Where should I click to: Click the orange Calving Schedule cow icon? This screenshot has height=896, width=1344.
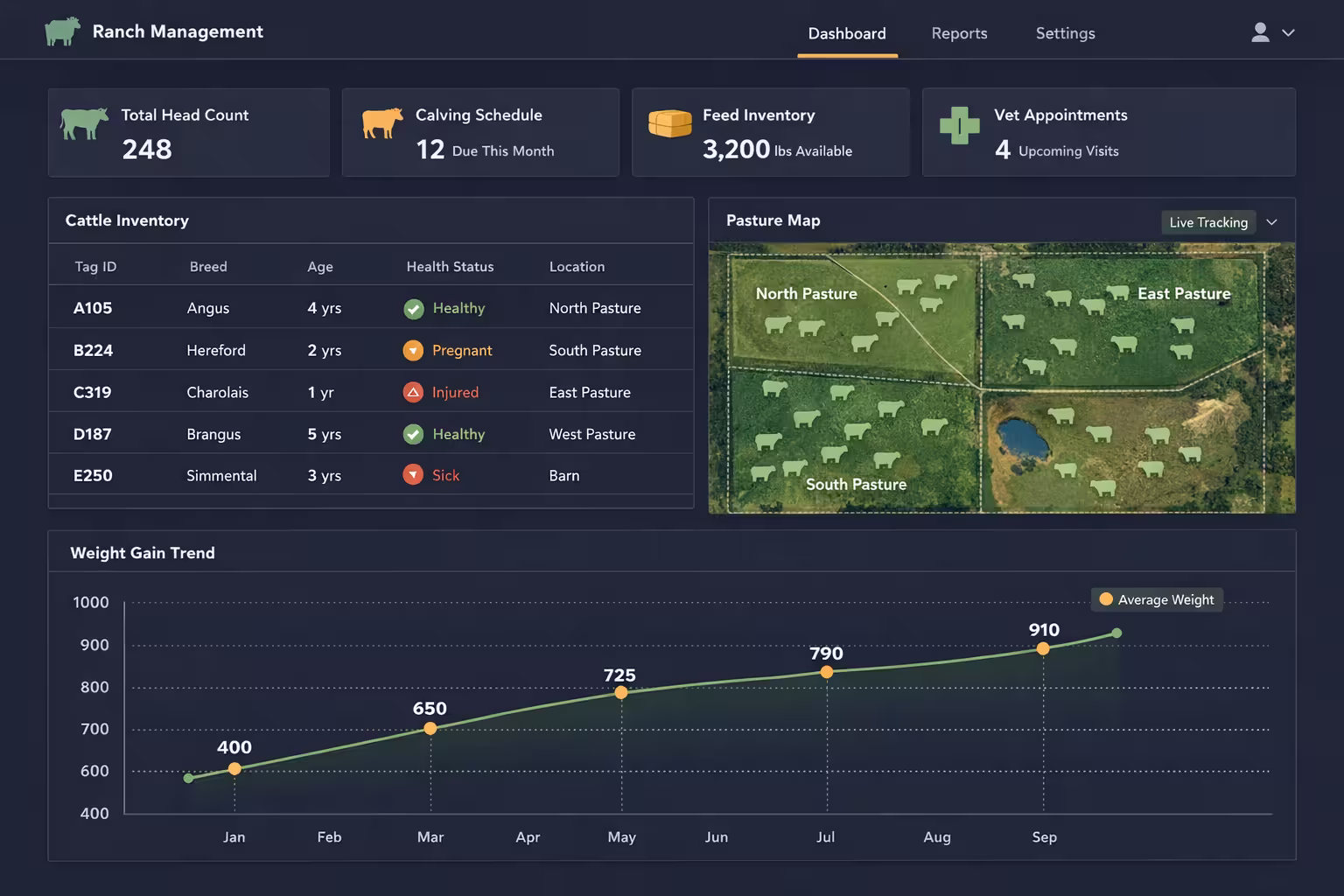[x=382, y=122]
